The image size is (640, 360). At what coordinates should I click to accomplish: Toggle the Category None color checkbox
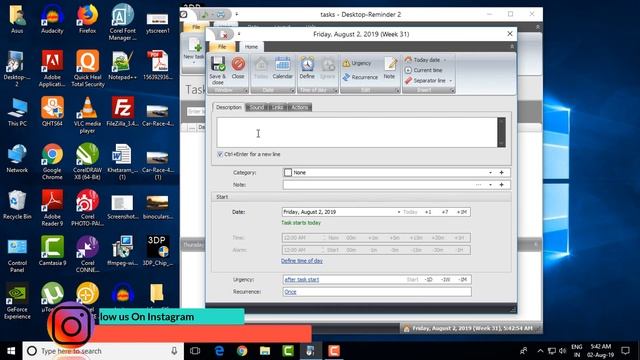[288, 173]
